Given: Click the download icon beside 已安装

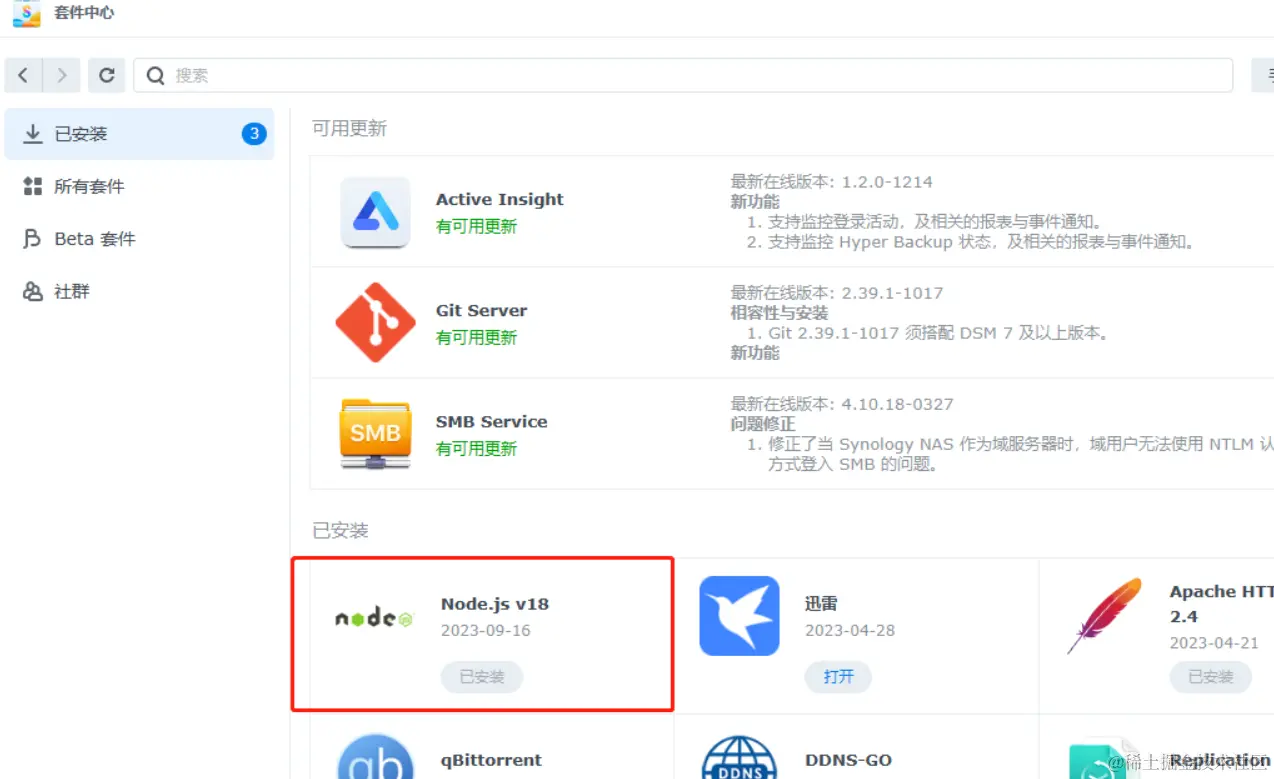Looking at the screenshot, I should [33, 134].
